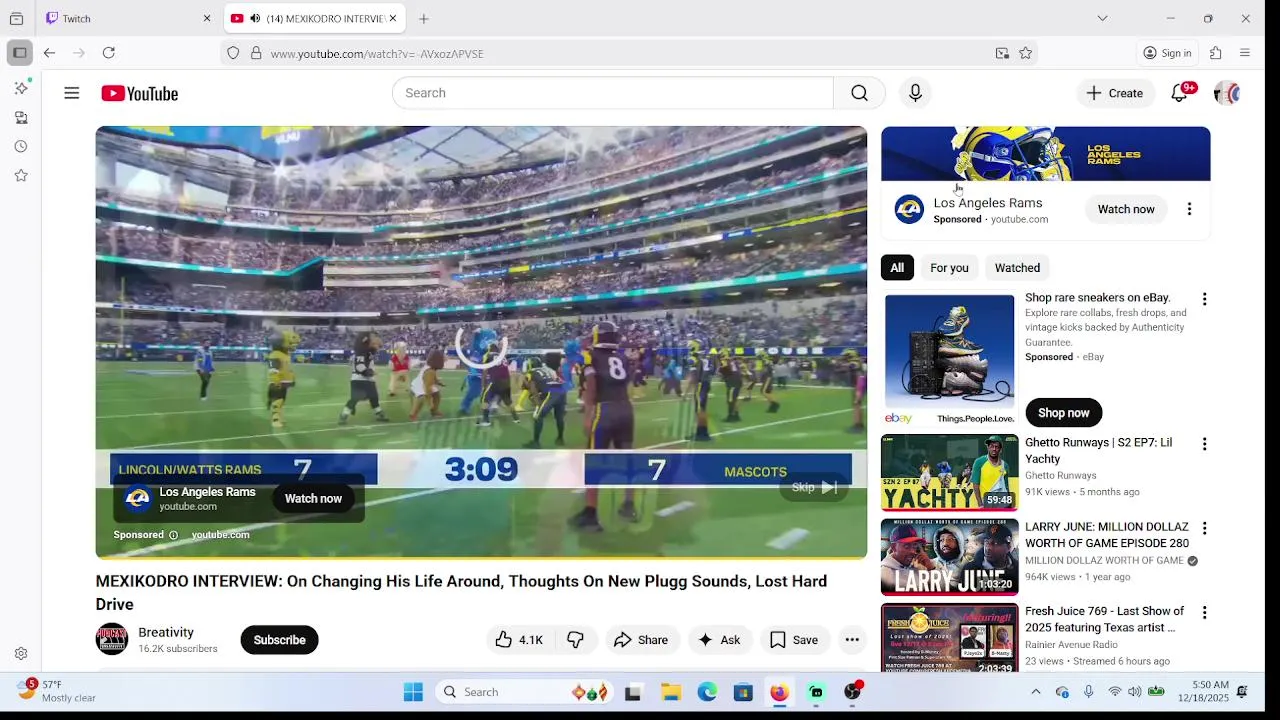
Task: Click the Create button
Action: [x=1115, y=93]
